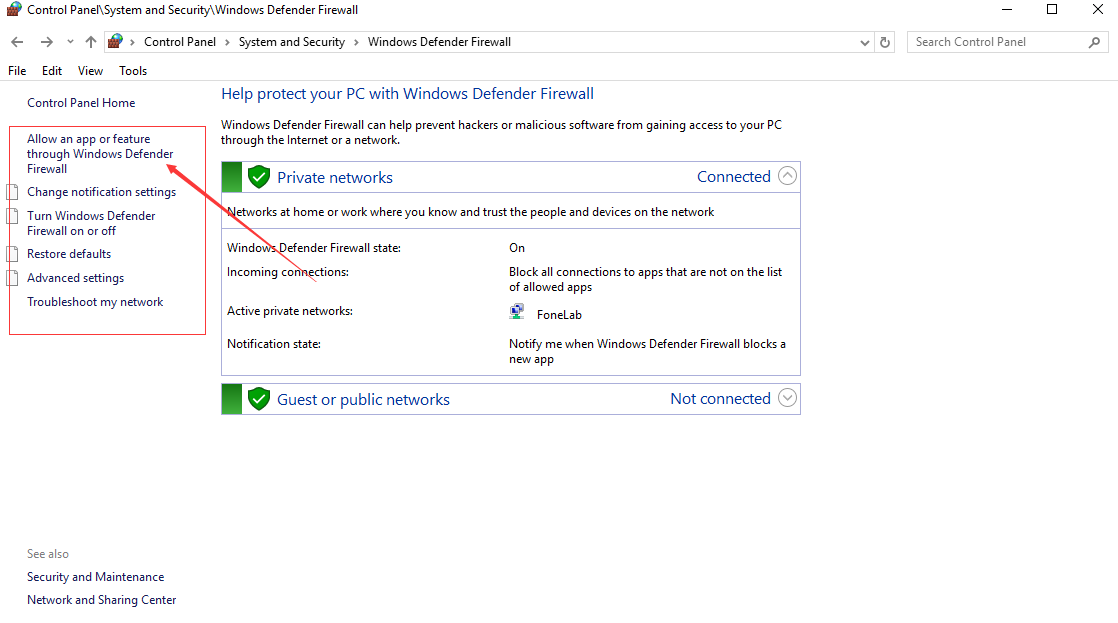Open Troubleshoot my network
The image size is (1118, 623).
[x=95, y=302]
